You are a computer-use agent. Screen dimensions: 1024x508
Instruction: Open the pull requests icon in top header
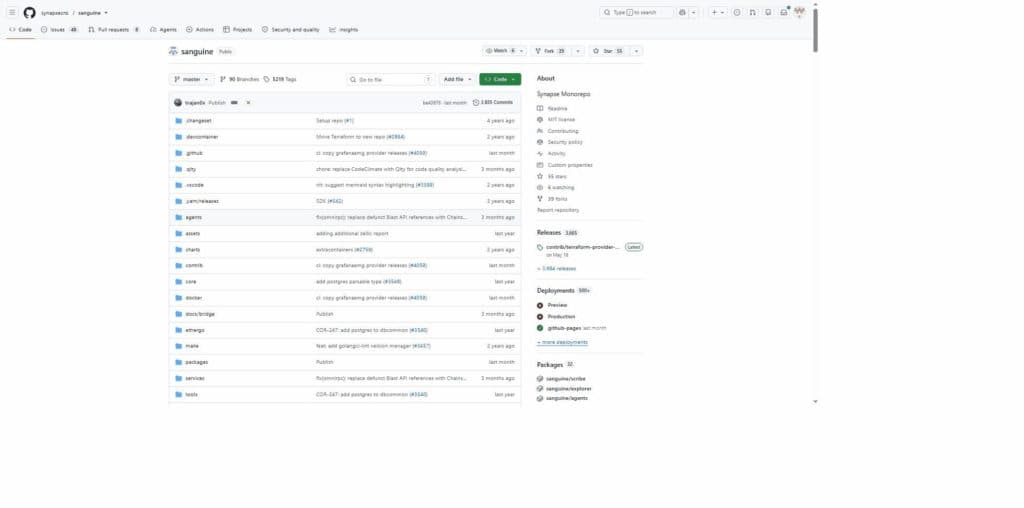pyautogui.click(x=752, y=12)
